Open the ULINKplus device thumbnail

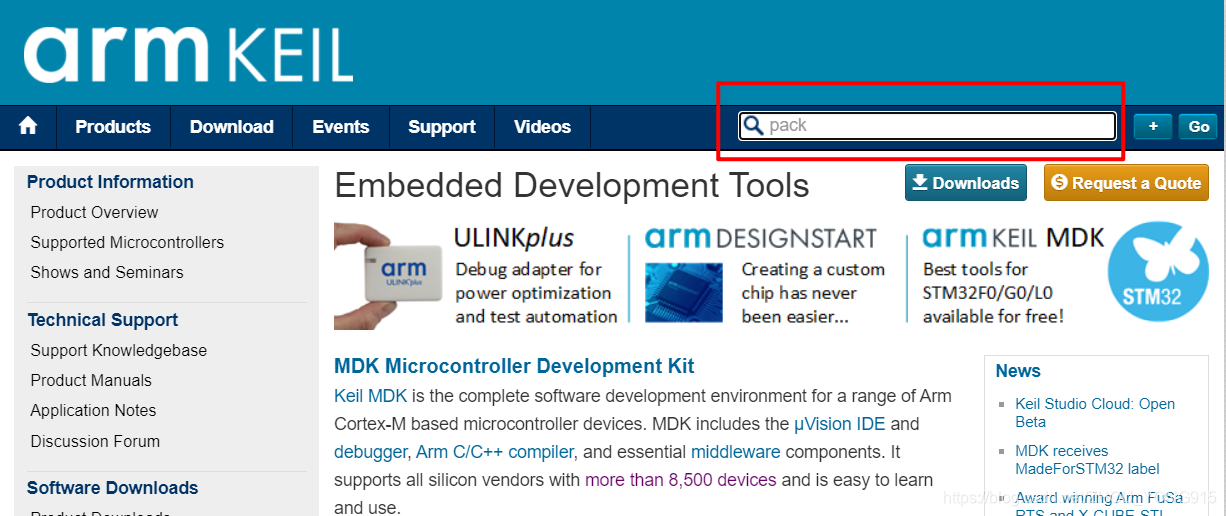(x=388, y=274)
